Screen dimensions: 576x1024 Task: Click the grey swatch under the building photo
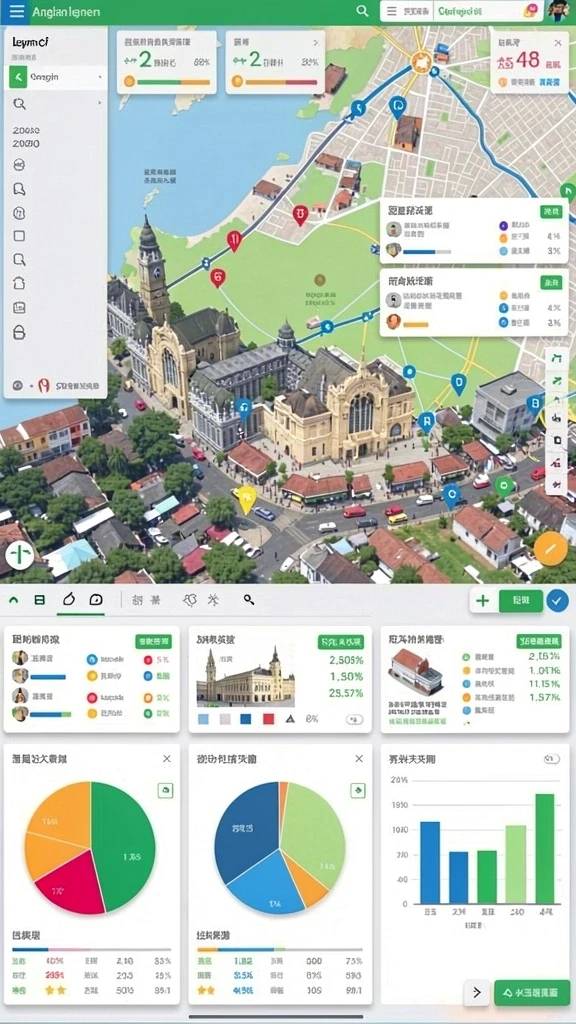225,719
